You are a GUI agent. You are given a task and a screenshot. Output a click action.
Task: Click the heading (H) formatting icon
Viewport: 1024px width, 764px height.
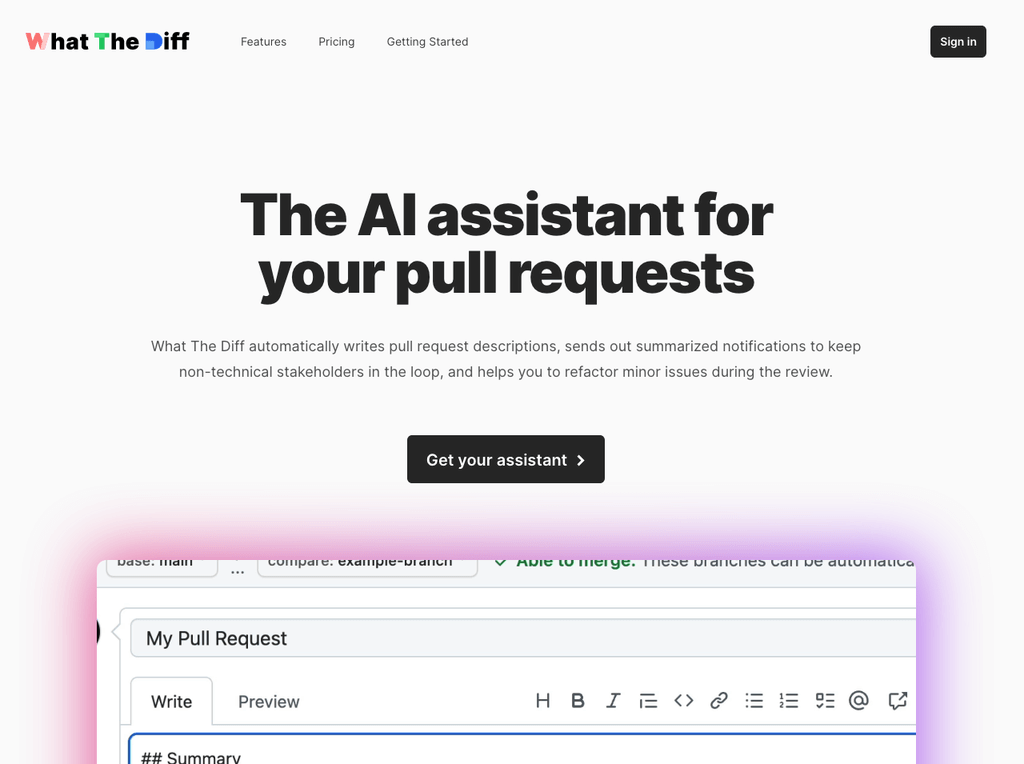[543, 701]
